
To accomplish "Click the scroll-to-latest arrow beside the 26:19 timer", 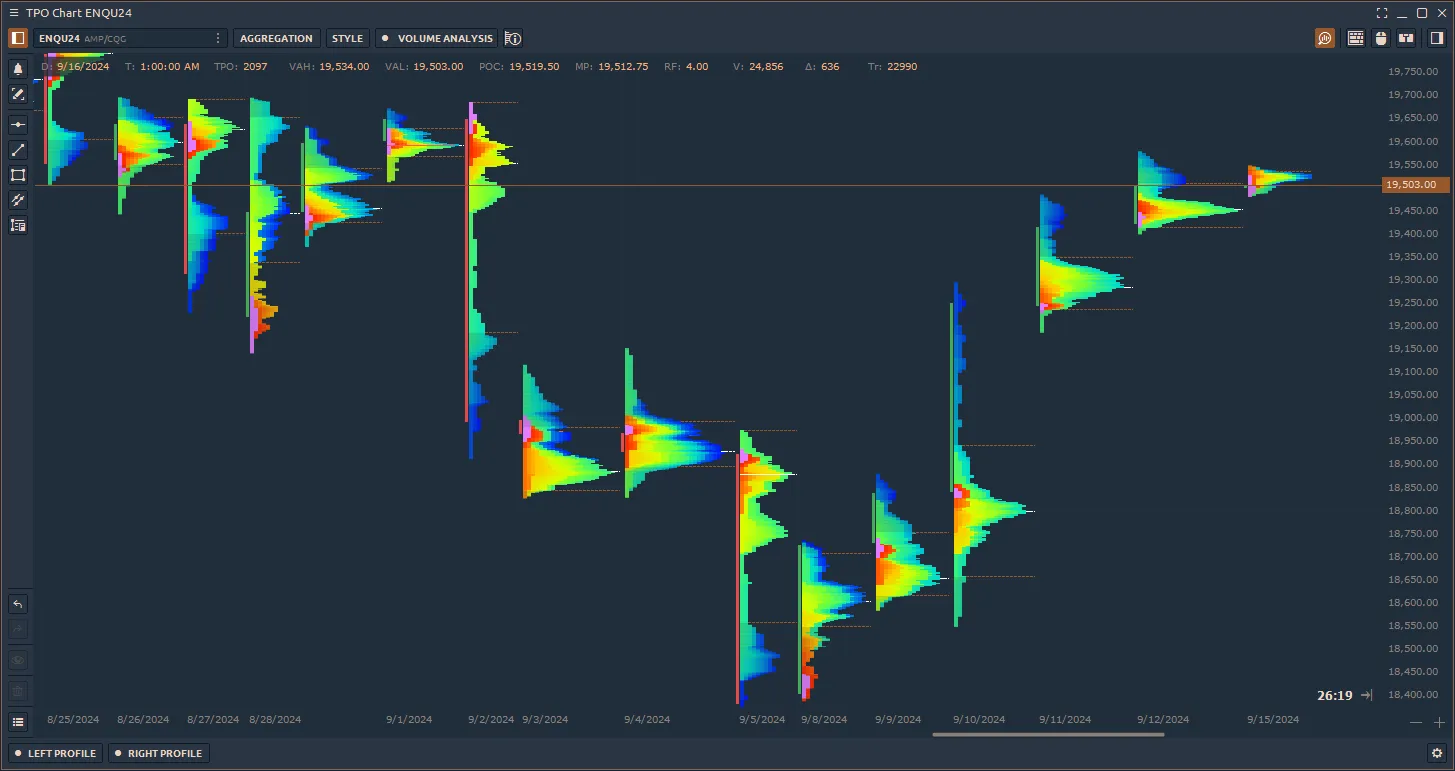I will [x=1367, y=695].
